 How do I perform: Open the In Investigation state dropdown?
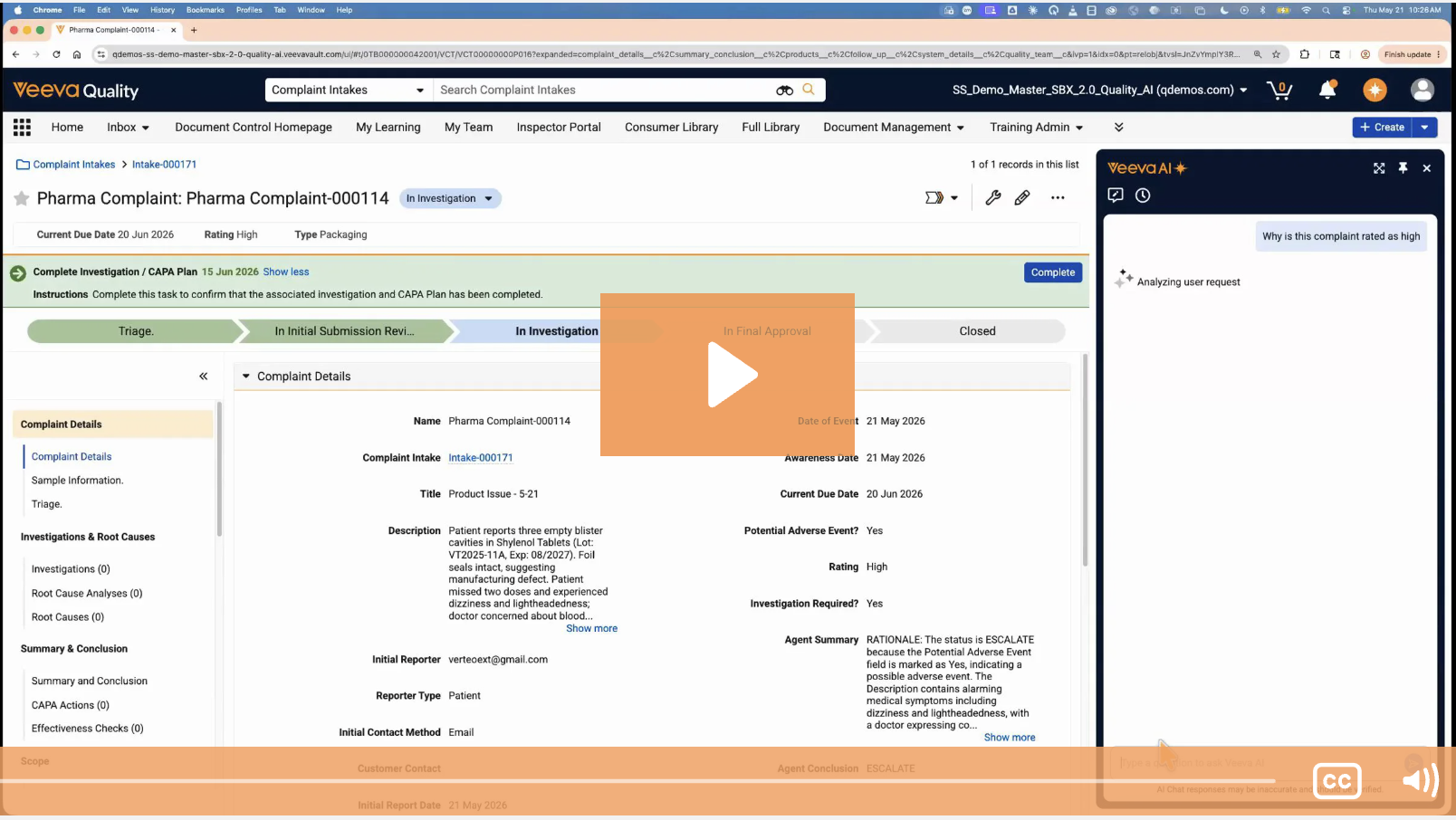pos(450,198)
